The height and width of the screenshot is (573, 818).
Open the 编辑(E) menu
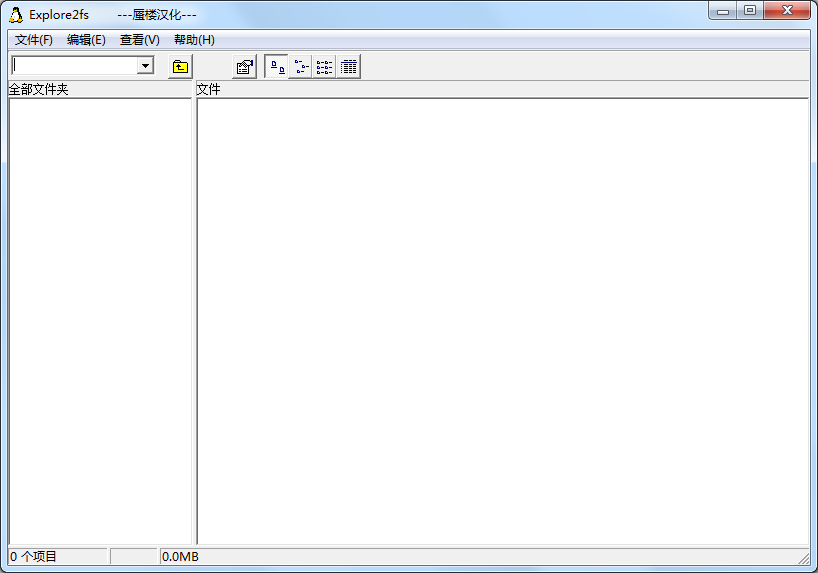pyautogui.click(x=86, y=40)
